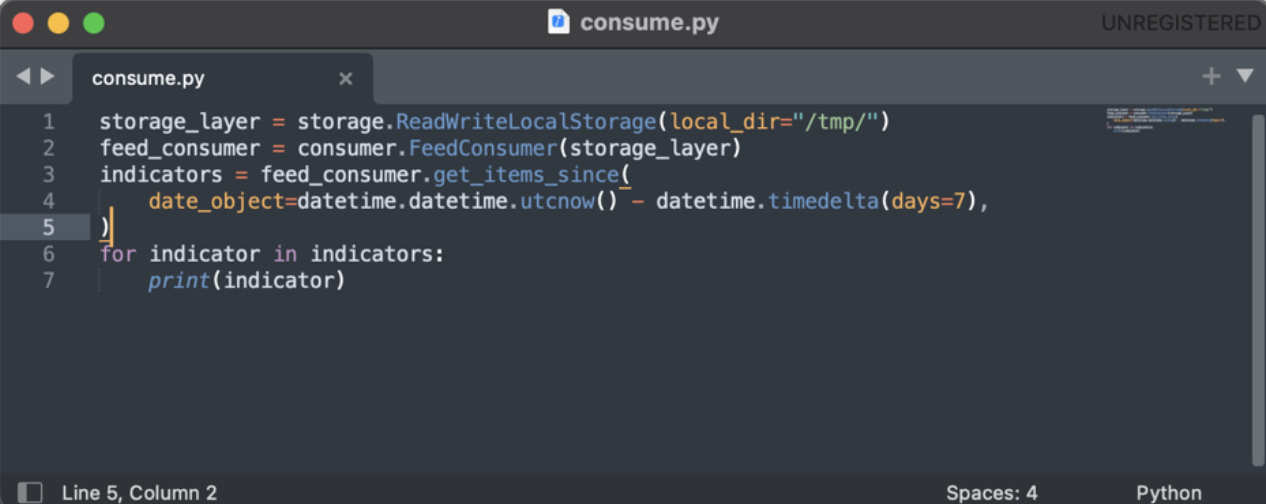Click the side bar toggle icon in status bar
The width and height of the screenshot is (1266, 504).
(31, 492)
